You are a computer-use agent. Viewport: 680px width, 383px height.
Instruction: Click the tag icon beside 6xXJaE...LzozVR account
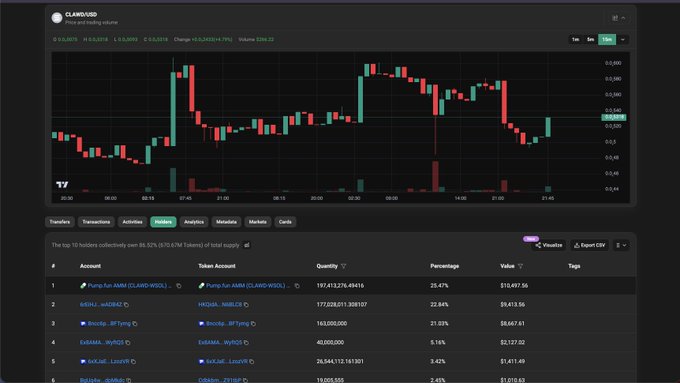point(83,361)
